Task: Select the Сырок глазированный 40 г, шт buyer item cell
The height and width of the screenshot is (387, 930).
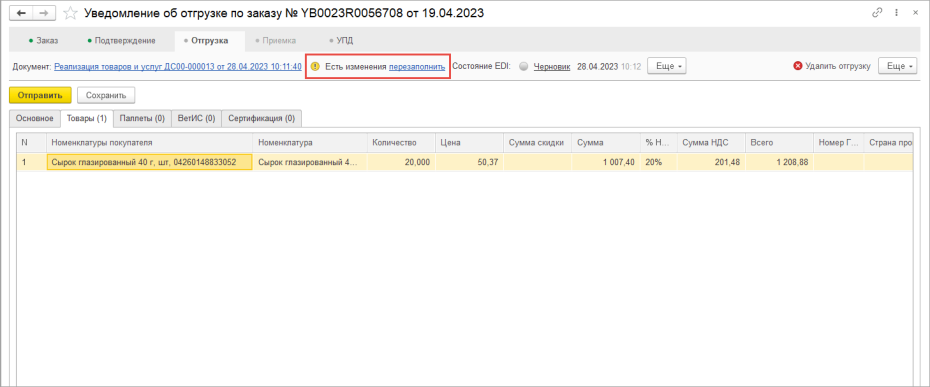Action: click(x=149, y=162)
